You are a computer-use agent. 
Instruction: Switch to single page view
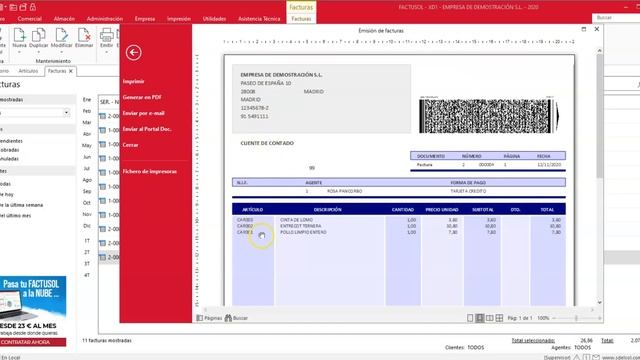(470, 318)
